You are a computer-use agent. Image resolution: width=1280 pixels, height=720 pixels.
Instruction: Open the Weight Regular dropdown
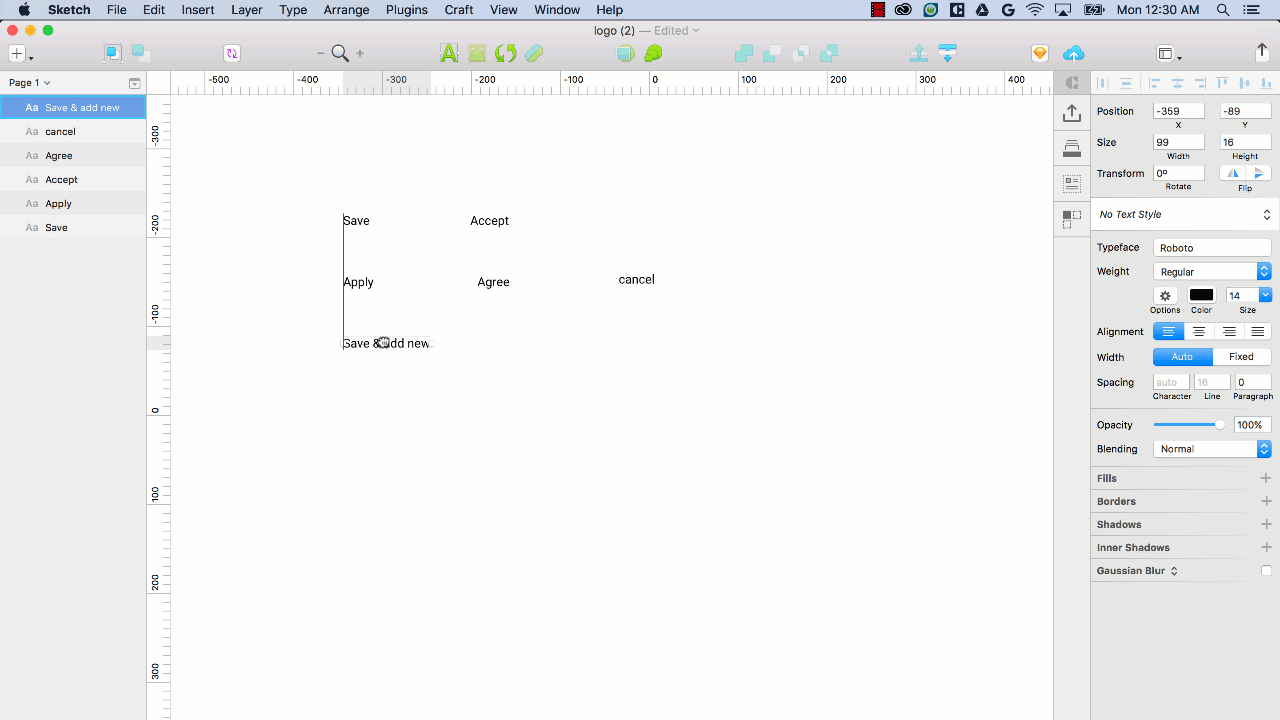[1212, 272]
